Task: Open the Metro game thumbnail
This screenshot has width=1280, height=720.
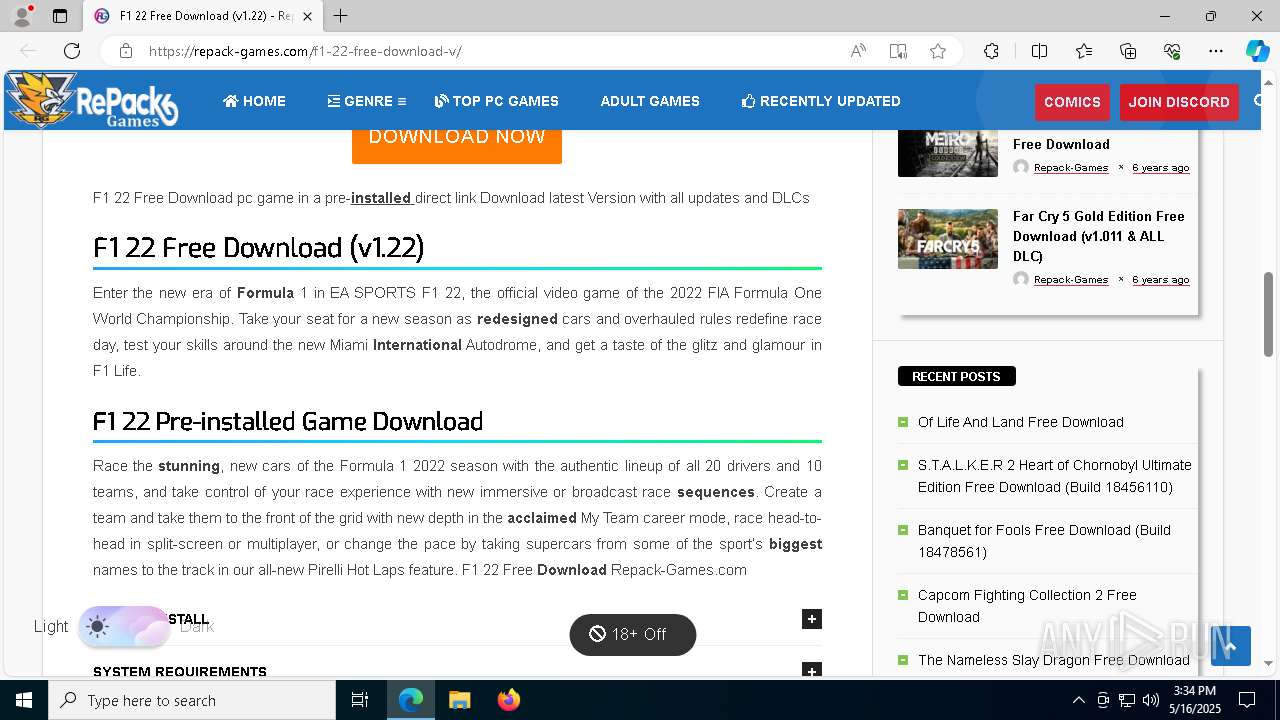Action: (948, 153)
